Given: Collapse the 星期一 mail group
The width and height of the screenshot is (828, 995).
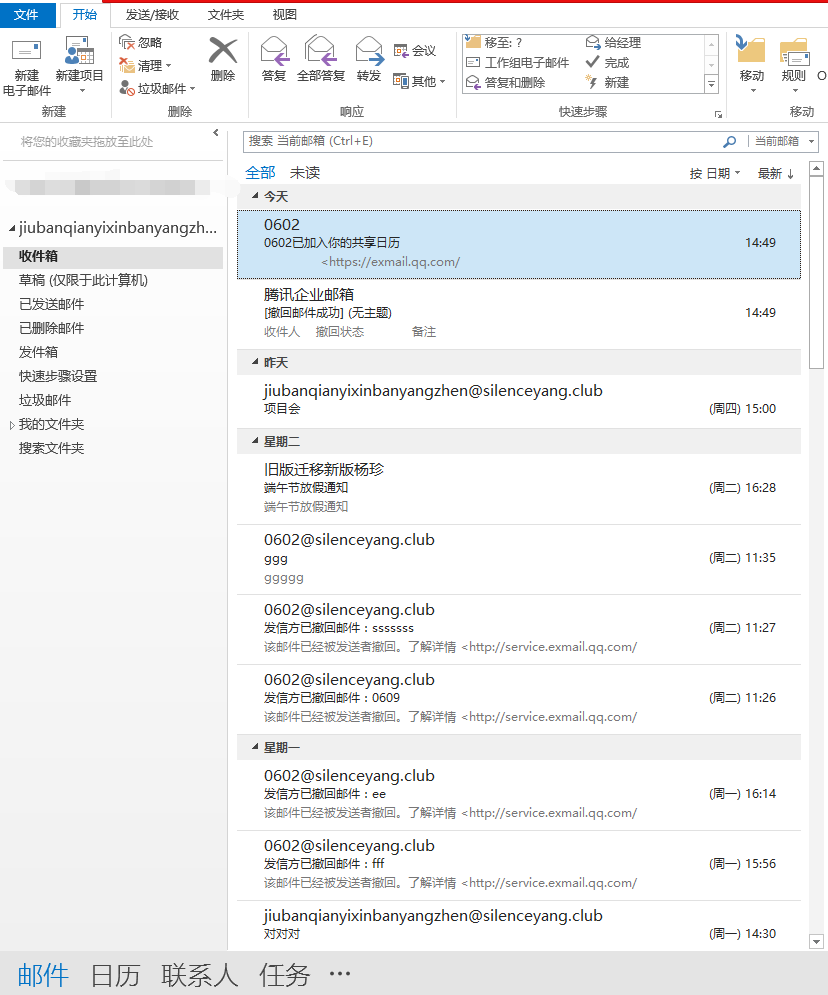Looking at the screenshot, I should pos(255,747).
